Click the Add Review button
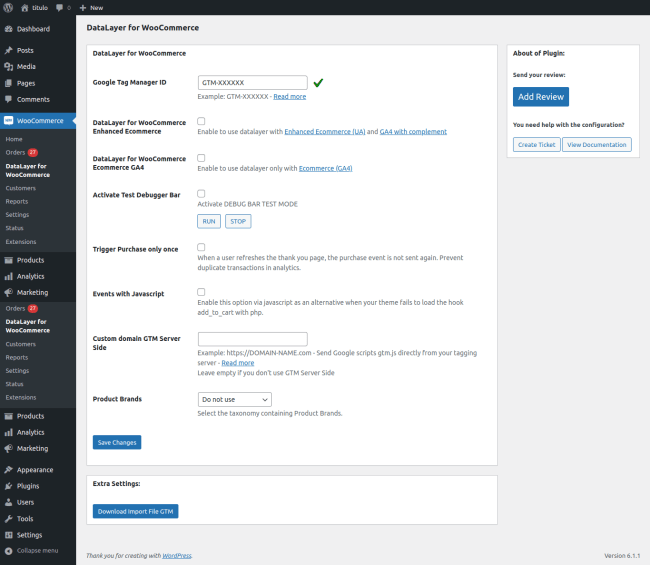This screenshot has height=565, width=650. [541, 97]
